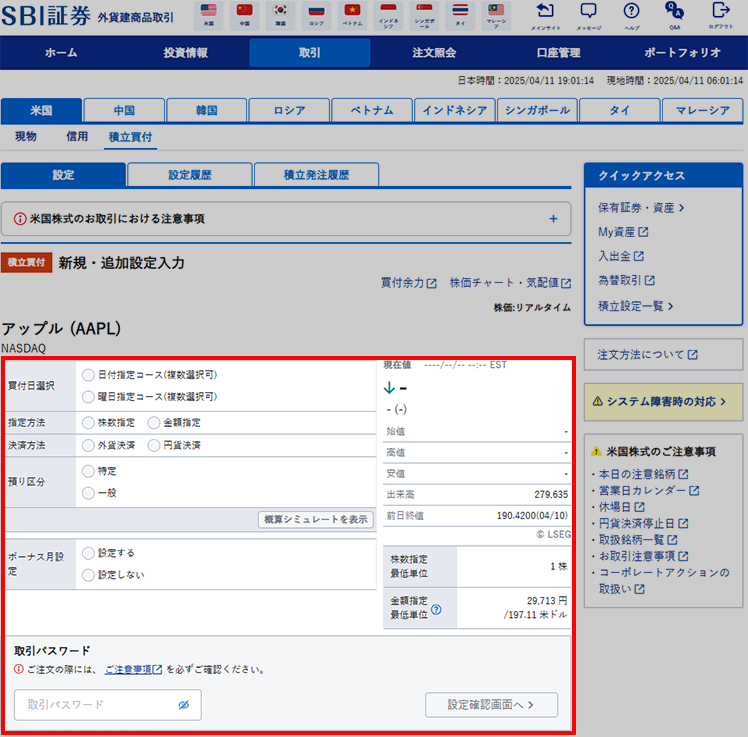Select 設定する for bonus month
Viewport: 748px width, 737px height.
[x=88, y=553]
